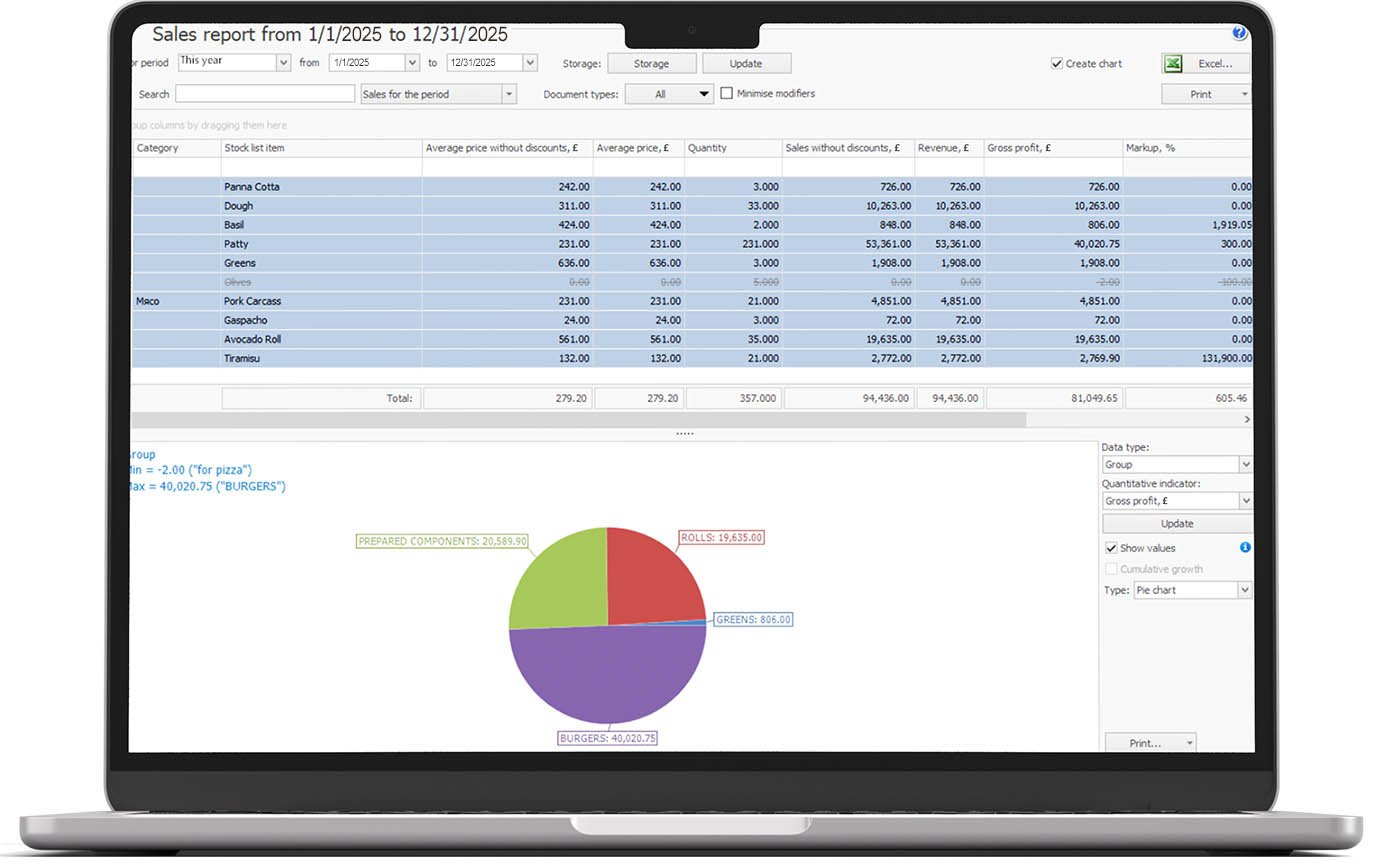Enable Minimise modifiers
Screen dimensions: 1383x864
[725, 93]
